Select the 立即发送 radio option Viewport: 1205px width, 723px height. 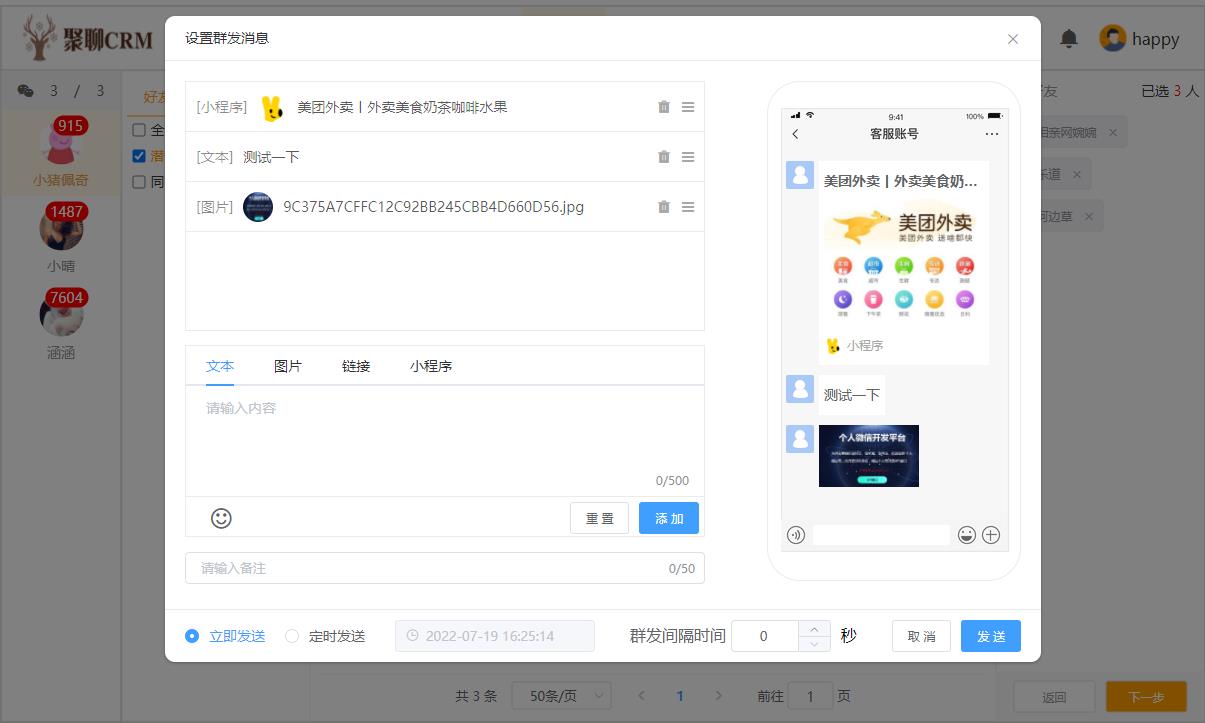(x=192, y=636)
